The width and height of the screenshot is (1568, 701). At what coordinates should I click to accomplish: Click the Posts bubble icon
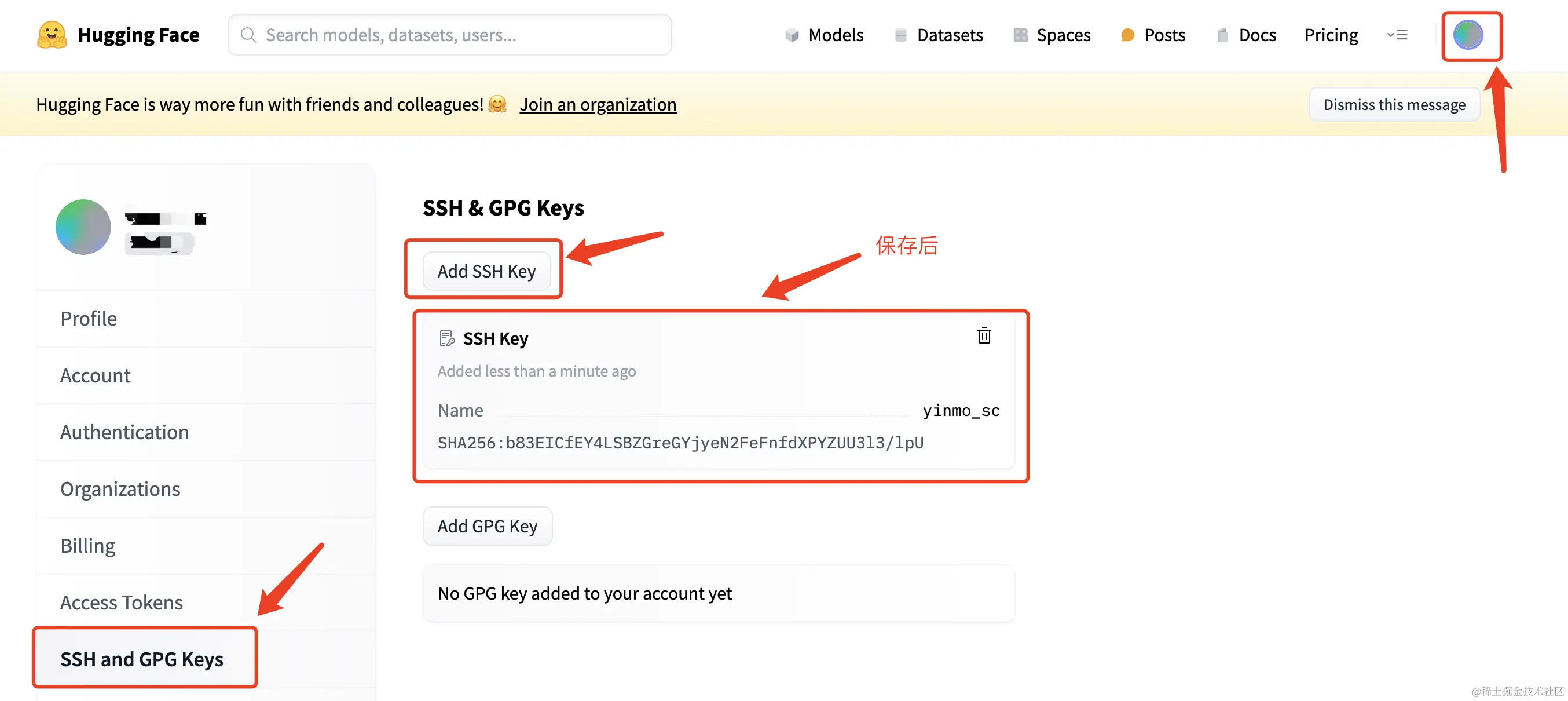(x=1127, y=35)
